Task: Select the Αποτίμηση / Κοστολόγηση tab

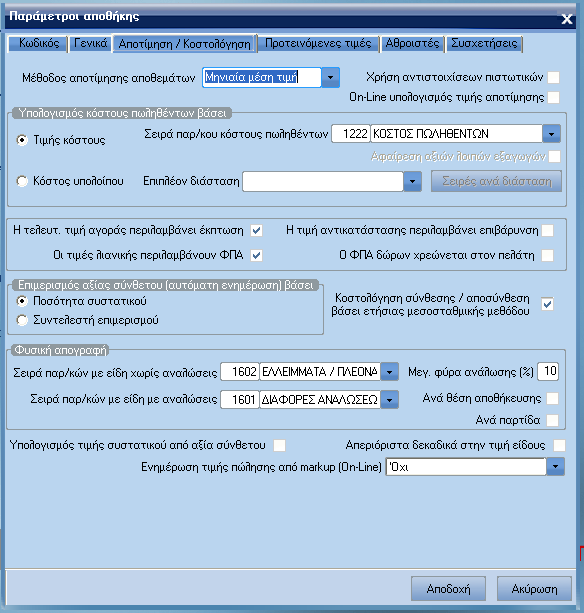Action: pos(185,44)
